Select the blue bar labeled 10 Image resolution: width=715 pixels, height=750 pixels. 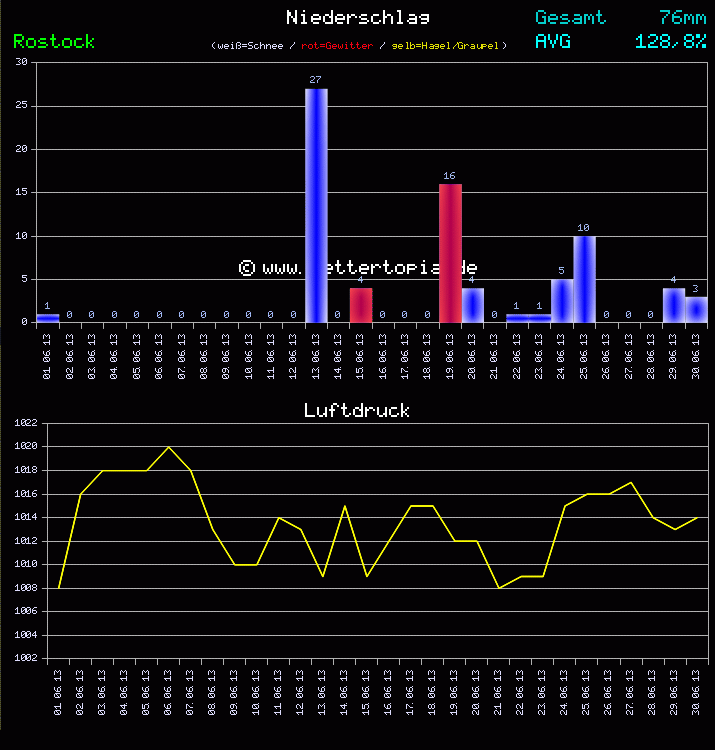584,279
